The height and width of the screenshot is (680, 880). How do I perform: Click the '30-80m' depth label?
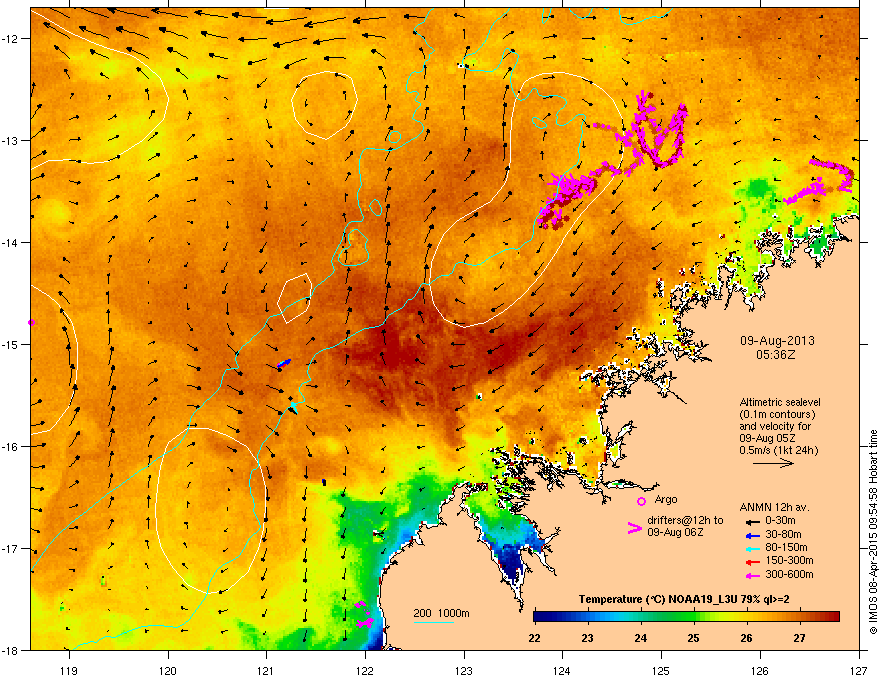click(783, 535)
